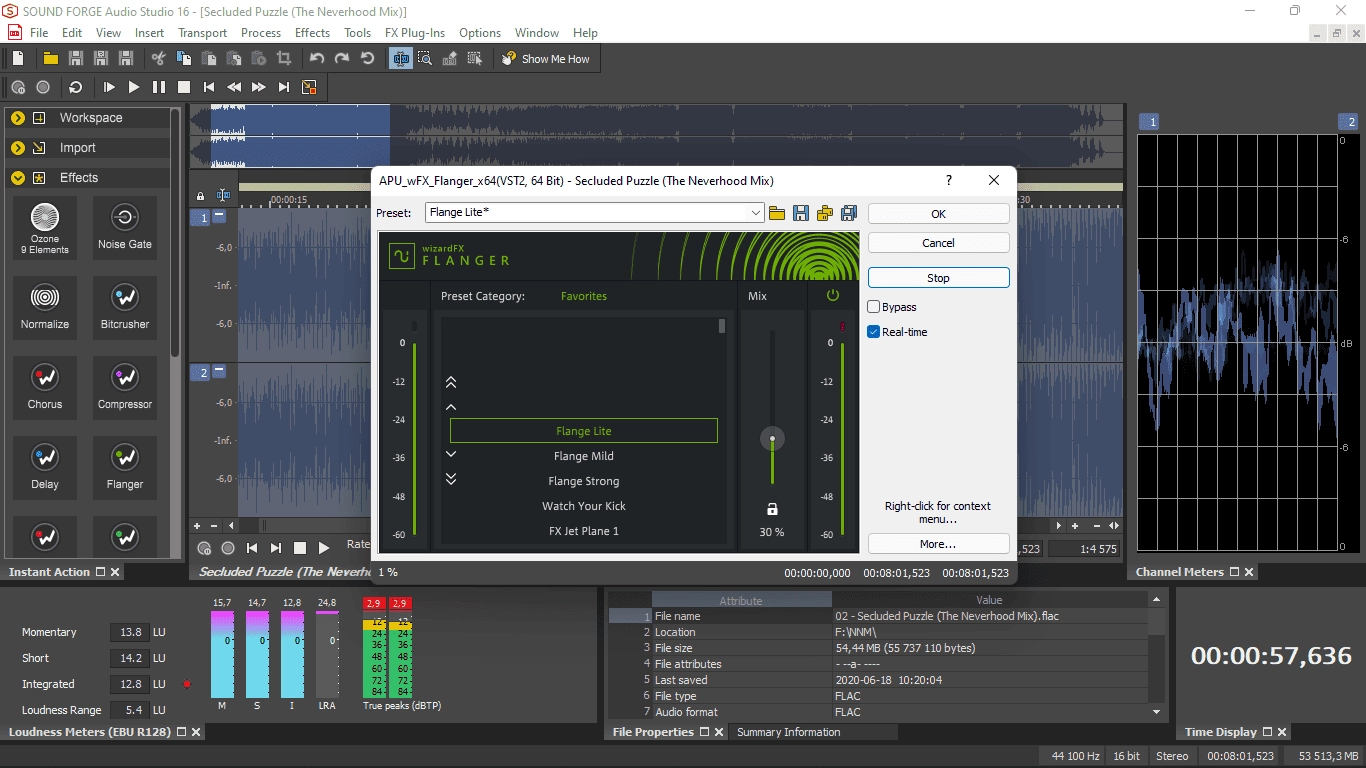Click single down arrow in preset list
This screenshot has width=1366, height=768.
pos(451,454)
